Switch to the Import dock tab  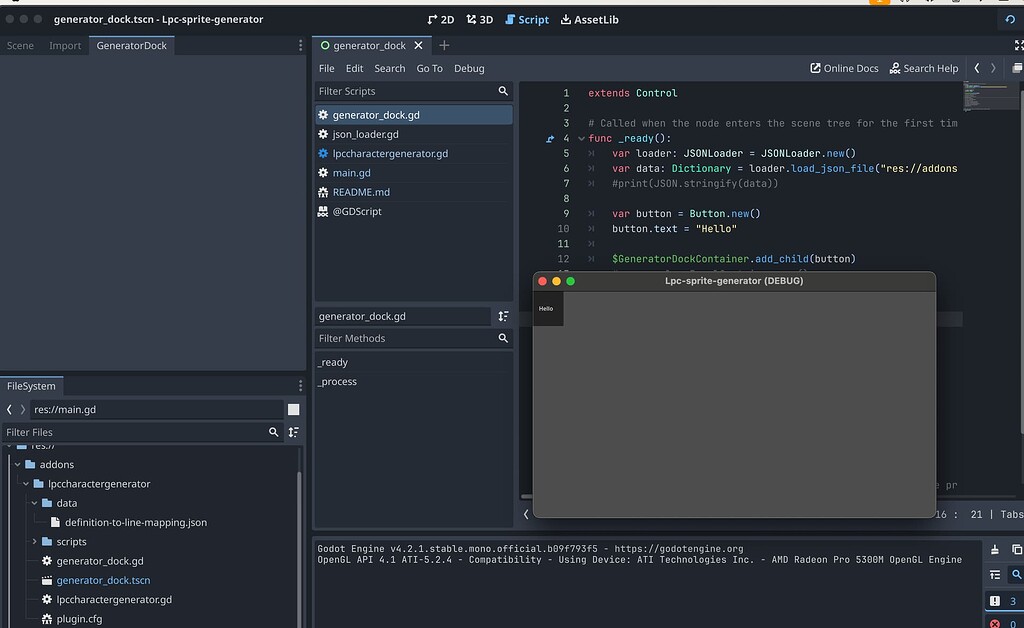[x=65, y=45]
